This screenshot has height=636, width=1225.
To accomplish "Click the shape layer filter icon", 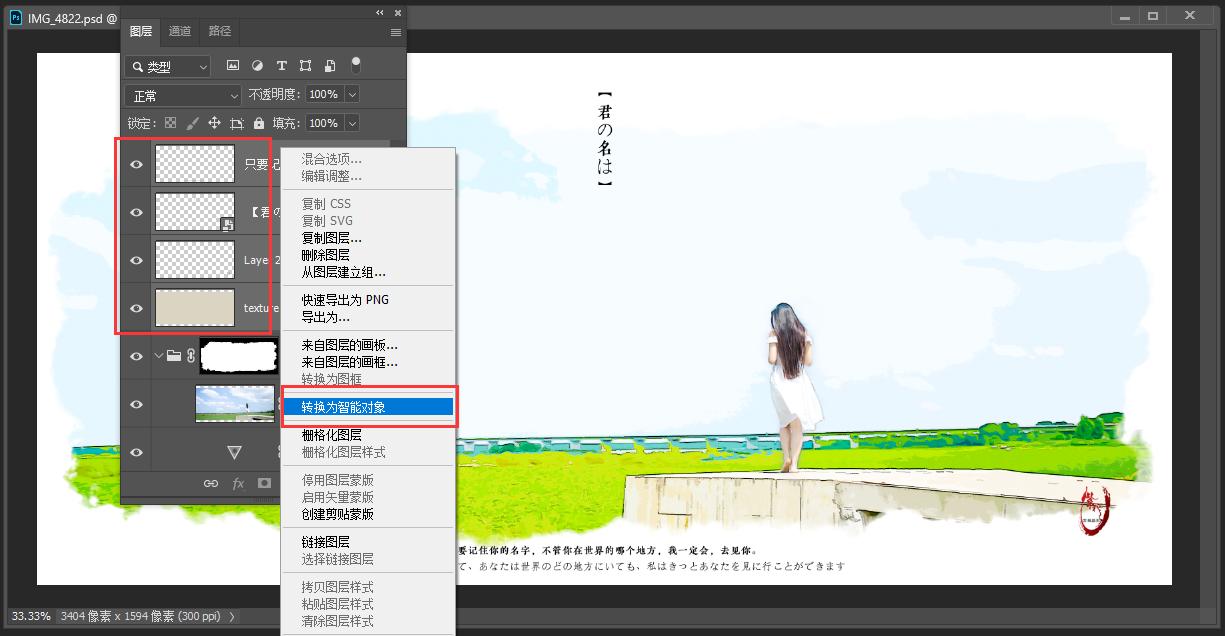I will 305,66.
